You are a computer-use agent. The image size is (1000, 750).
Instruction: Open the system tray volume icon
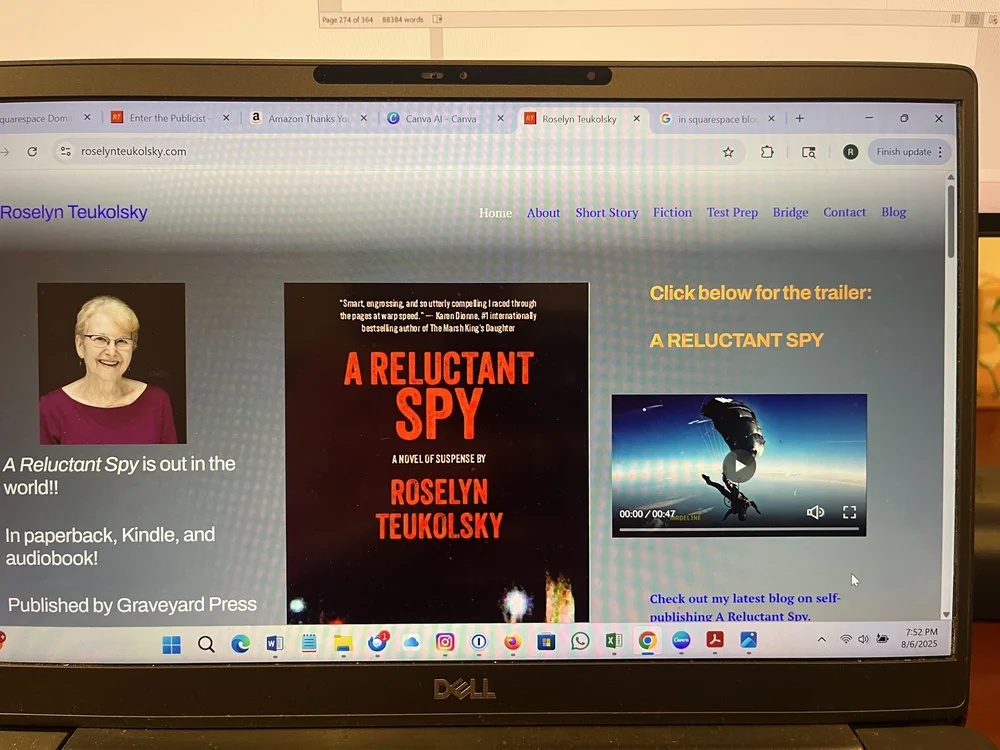tap(864, 639)
